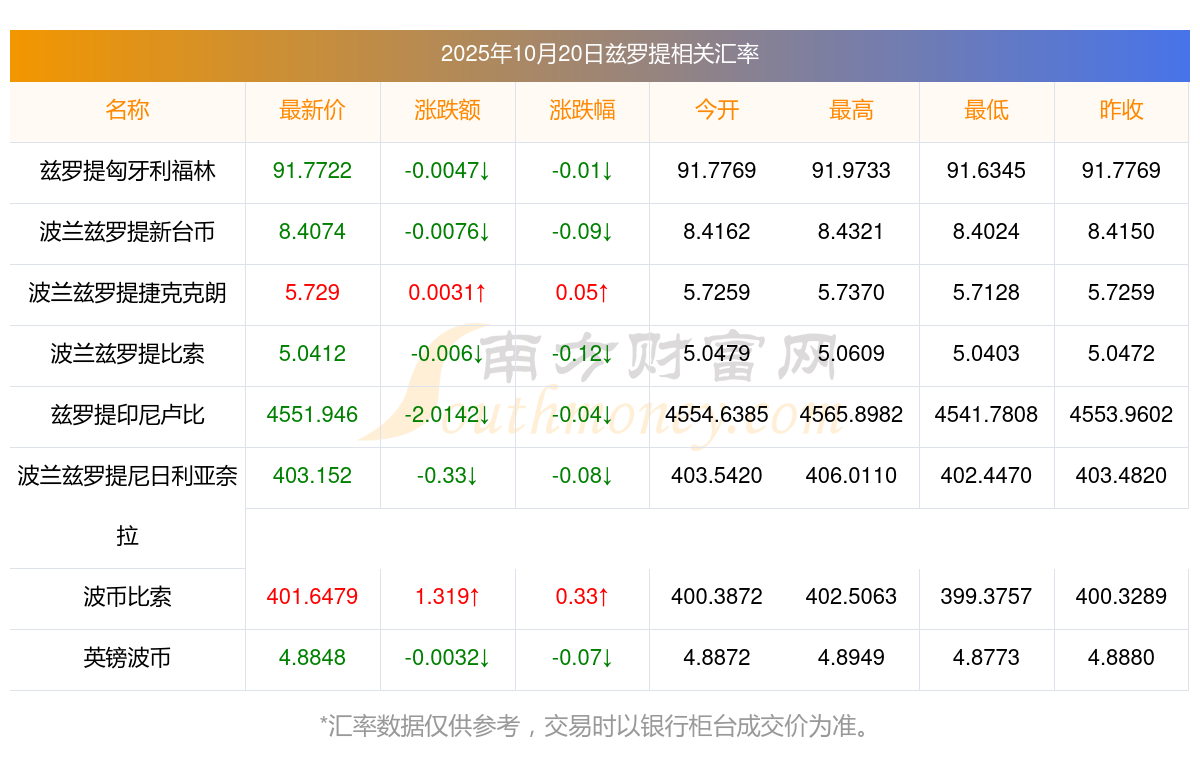The width and height of the screenshot is (1200, 757).
Task: Click the 2025年10月20日兹罗提相关汇率 title banner
Action: pyautogui.click(x=599, y=54)
